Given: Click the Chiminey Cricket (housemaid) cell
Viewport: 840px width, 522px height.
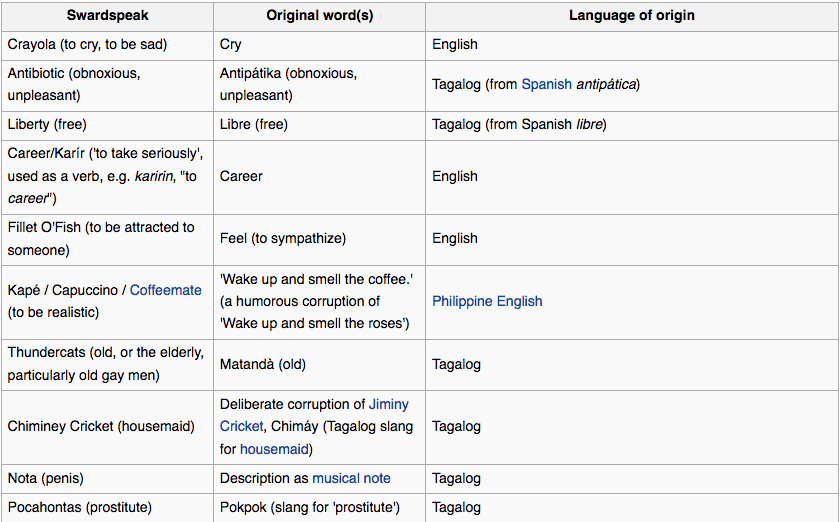Looking at the screenshot, I should tap(100, 426).
